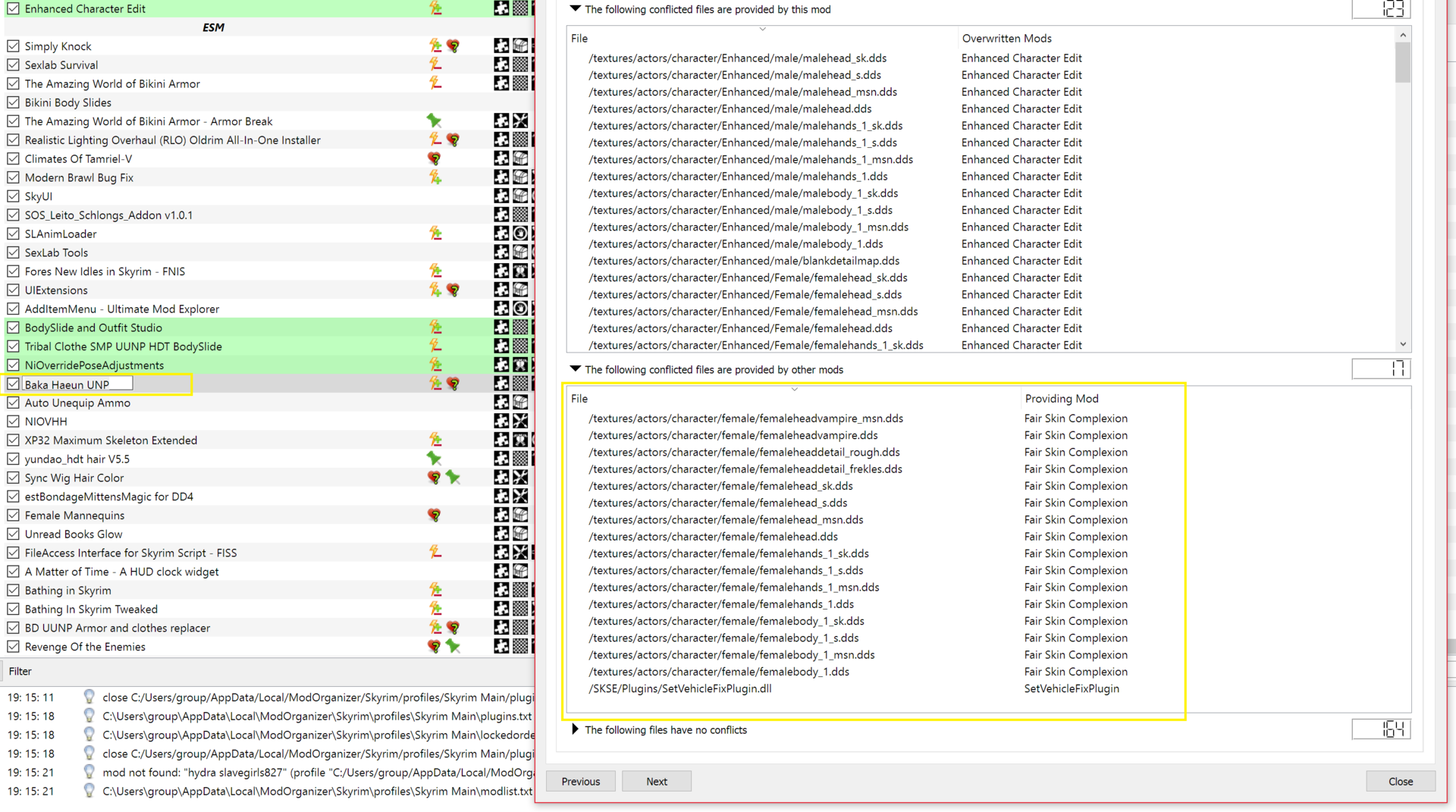Viewport: 1456px width, 812px height.
Task: Click the scroll-down arrow of overwritten files list
Action: [x=1403, y=344]
